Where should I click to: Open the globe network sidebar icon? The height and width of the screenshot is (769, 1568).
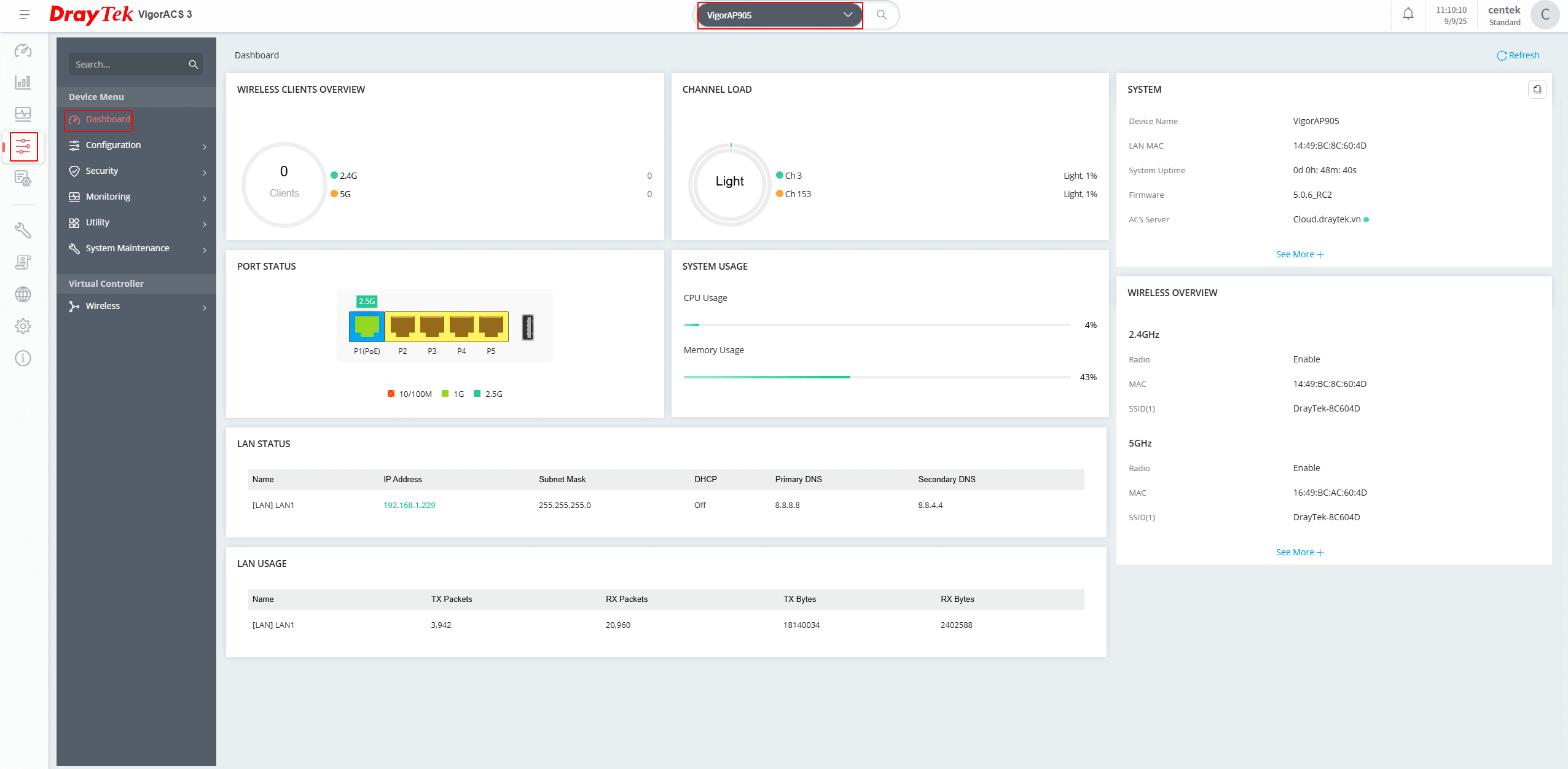[23, 294]
